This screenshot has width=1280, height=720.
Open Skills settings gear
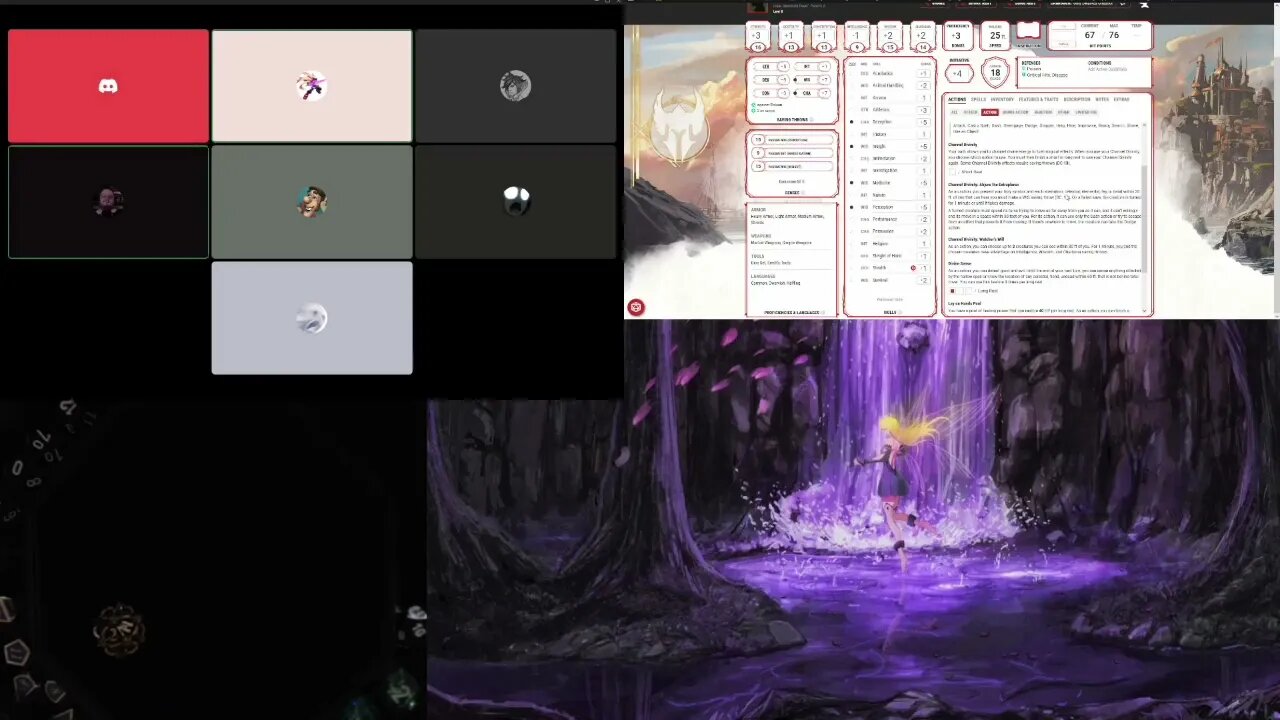(x=900, y=312)
